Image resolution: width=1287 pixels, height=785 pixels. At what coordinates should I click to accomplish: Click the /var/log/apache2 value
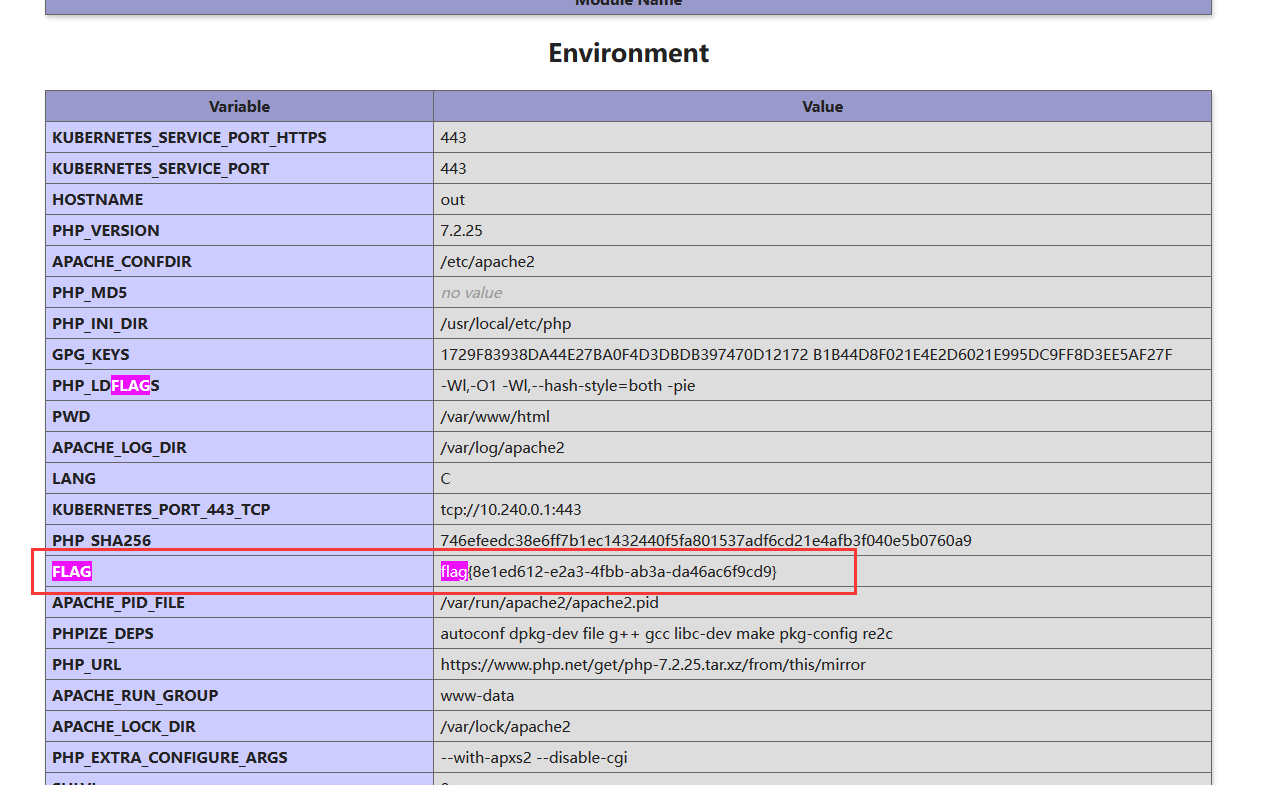(x=502, y=447)
